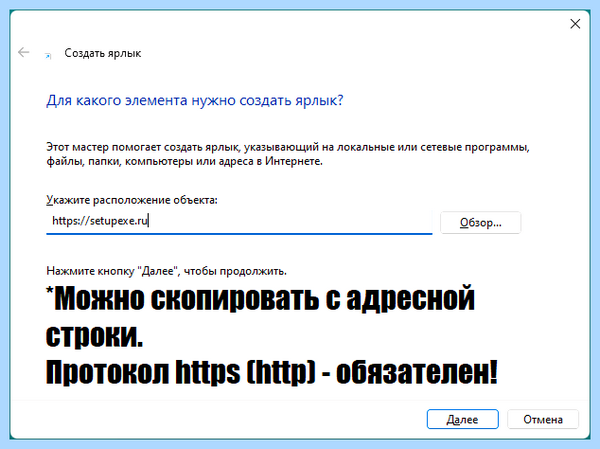Click the Далее button to continue
The width and height of the screenshot is (600, 449).
462,420
